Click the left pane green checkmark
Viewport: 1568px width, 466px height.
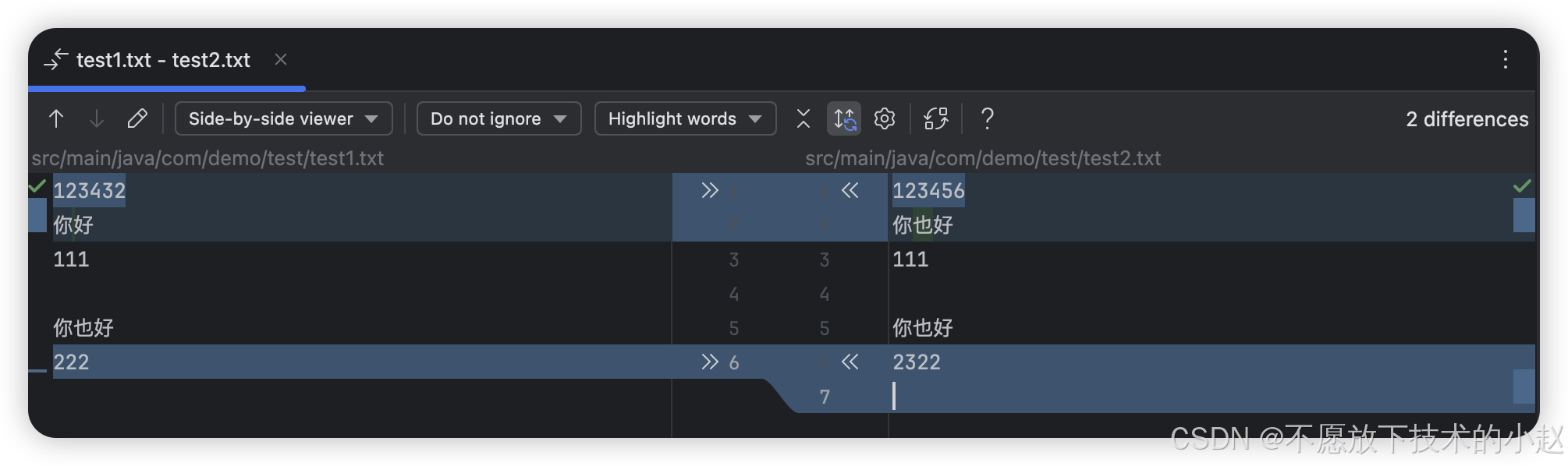point(37,186)
